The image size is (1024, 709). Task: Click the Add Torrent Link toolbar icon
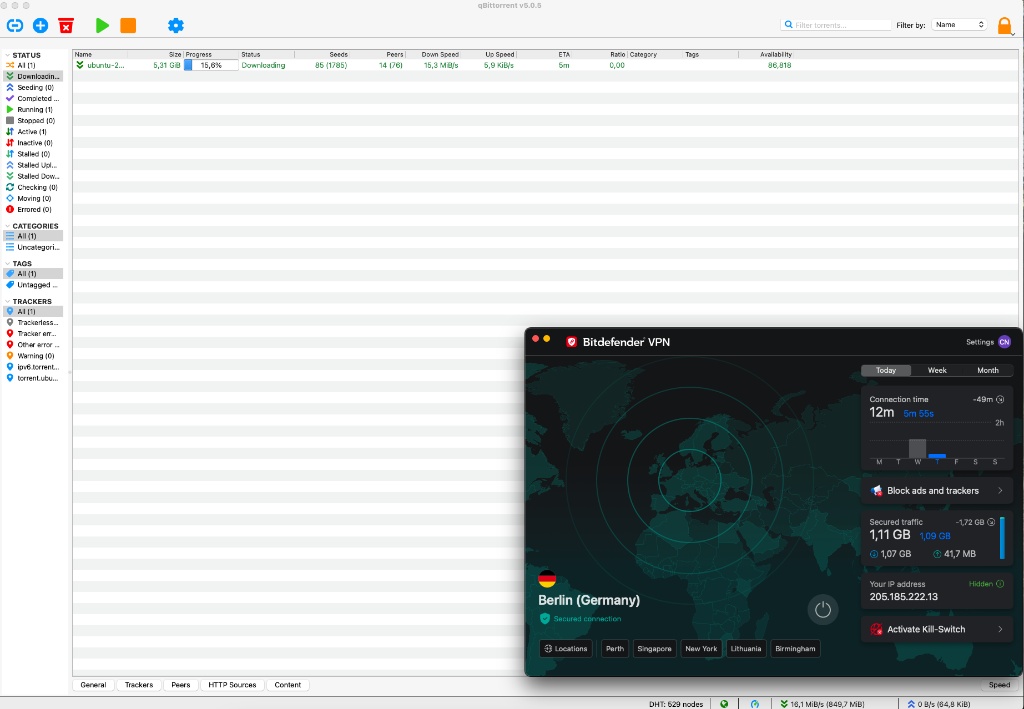pyautogui.click(x=14, y=25)
